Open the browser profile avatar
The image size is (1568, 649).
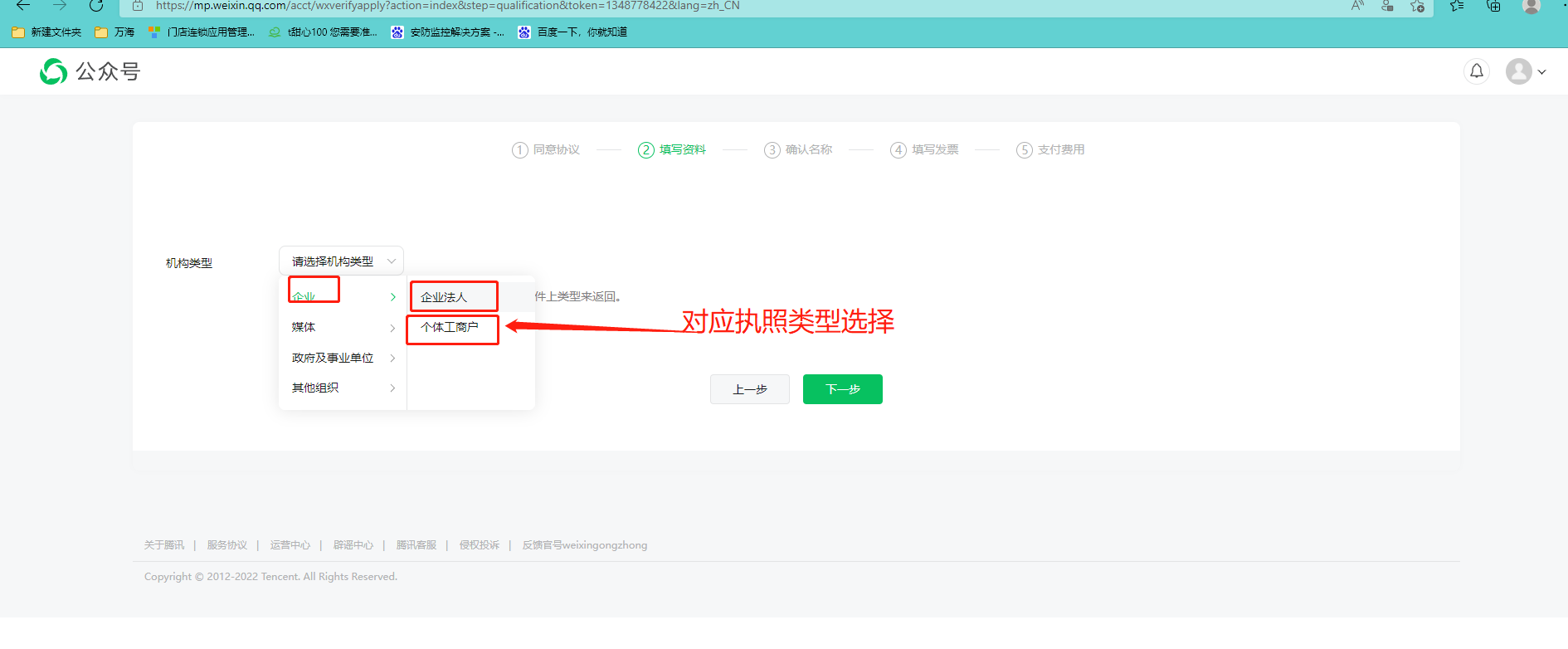(1531, 6)
